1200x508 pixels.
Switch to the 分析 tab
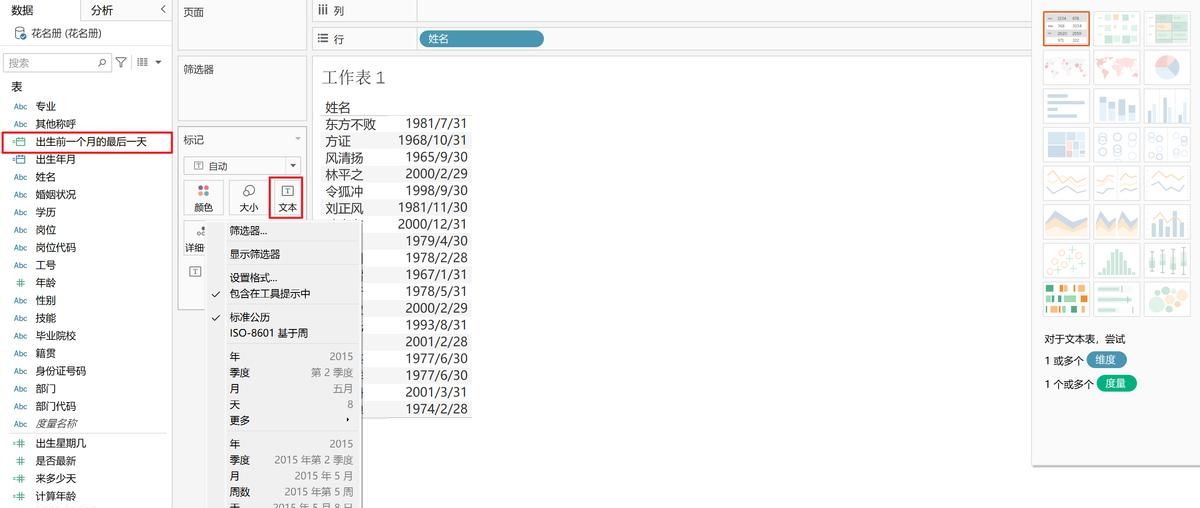click(102, 10)
